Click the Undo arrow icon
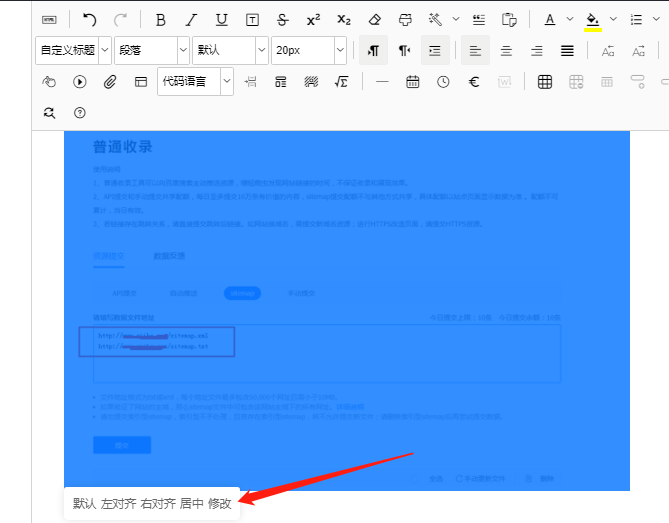Image resolution: width=669 pixels, height=523 pixels. coord(90,19)
